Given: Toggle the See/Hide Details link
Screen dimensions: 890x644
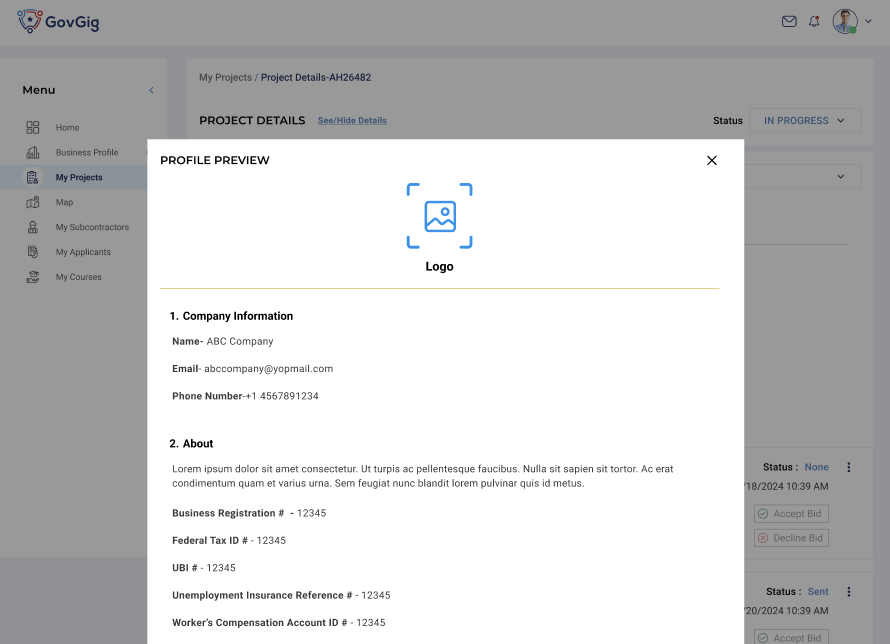Looking at the screenshot, I should (x=352, y=121).
